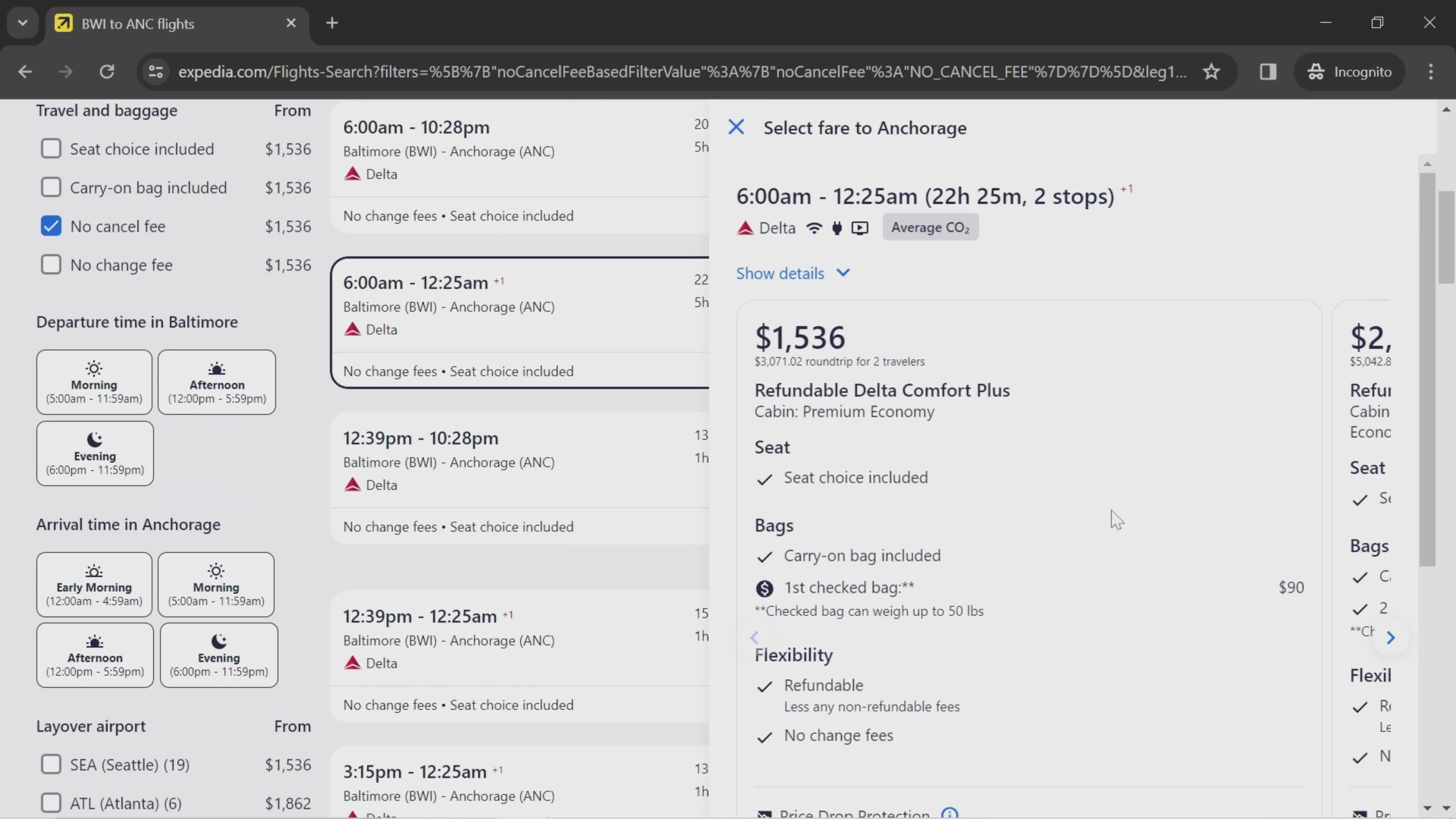Select Afternoon arrival time in Anchorage
1456x819 pixels.
[x=95, y=655]
